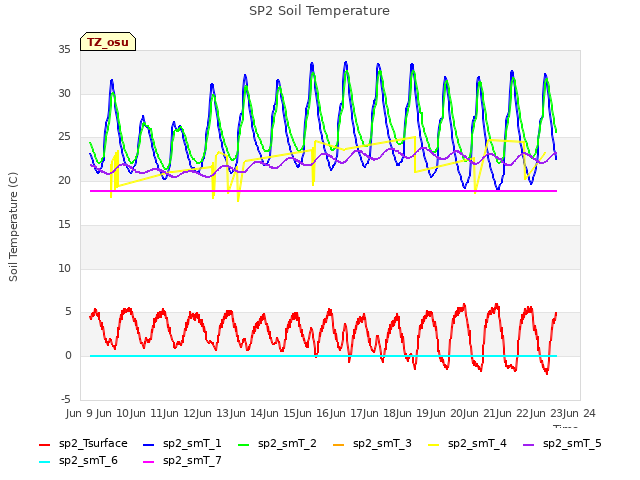Toggle sp2_smT_2 series legend label

point(287,444)
